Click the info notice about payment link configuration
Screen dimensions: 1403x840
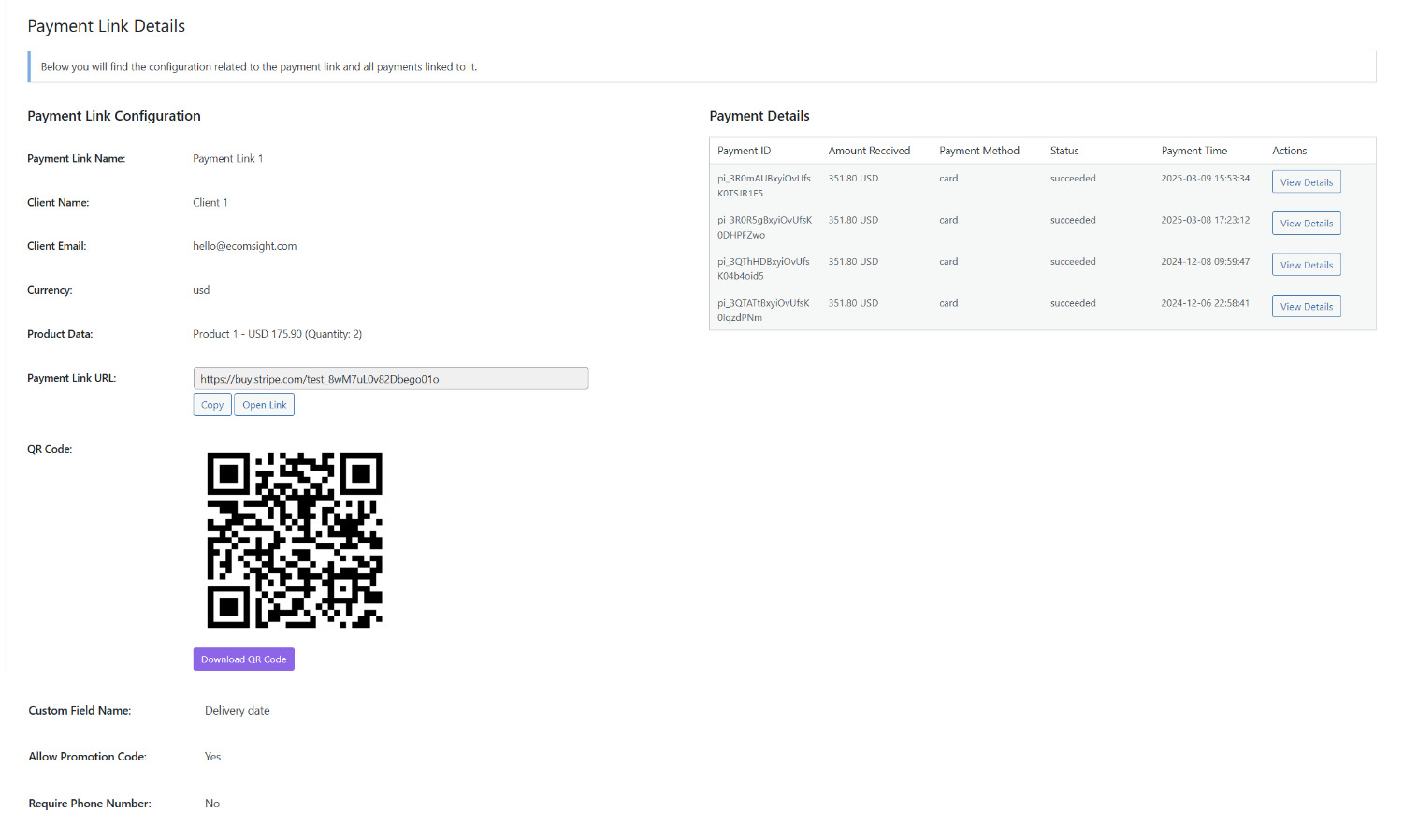(x=701, y=66)
